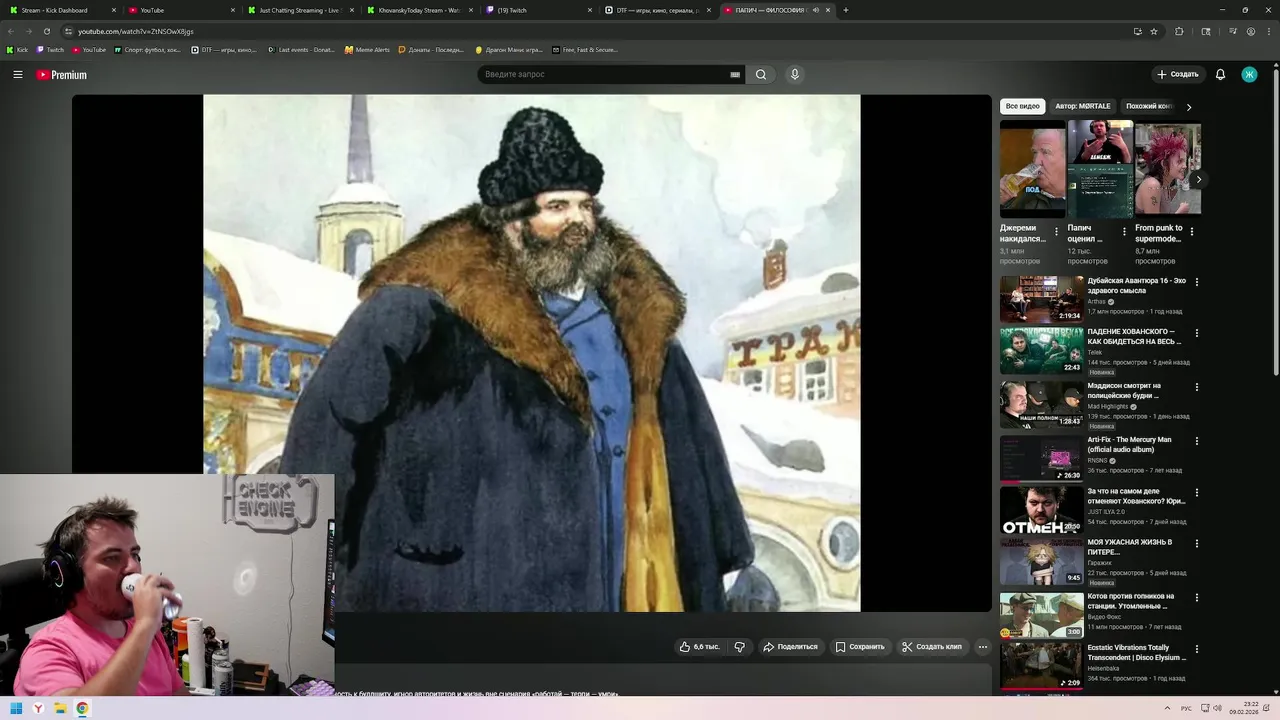This screenshot has width=1280, height=720.
Task: Click the YouTube search input field
Action: [x=603, y=74]
